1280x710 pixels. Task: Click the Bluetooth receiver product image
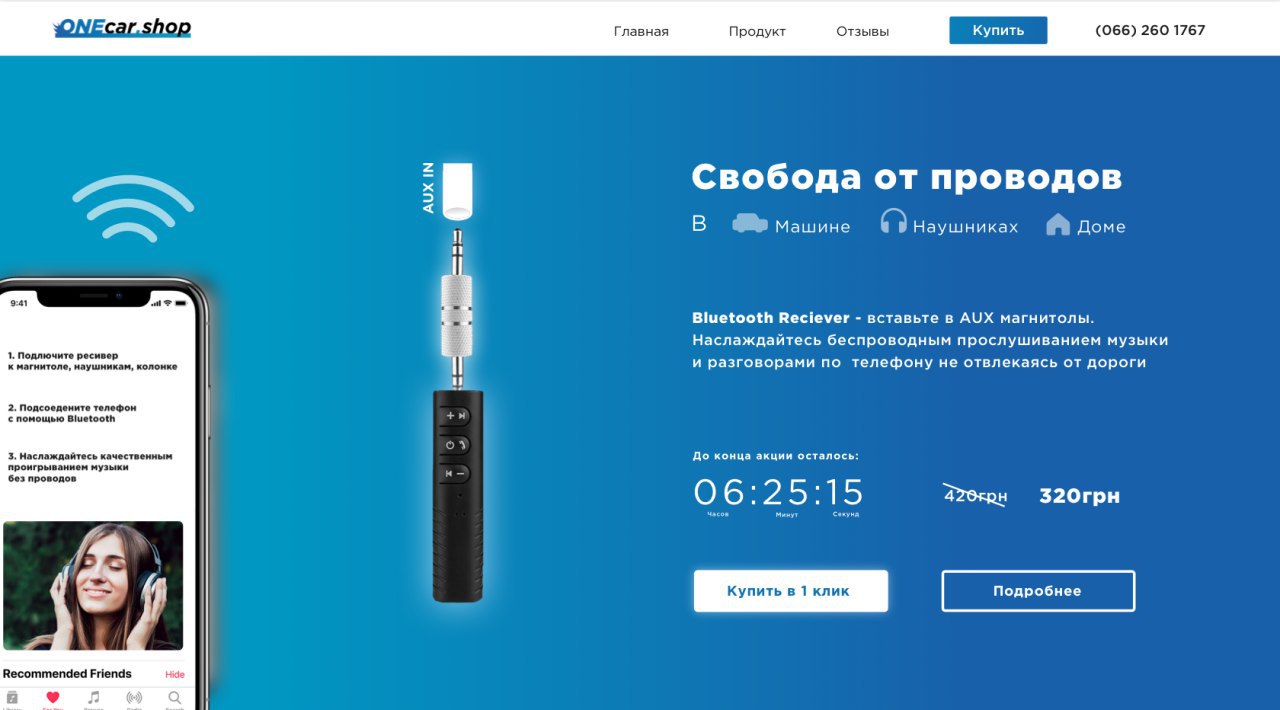457,382
